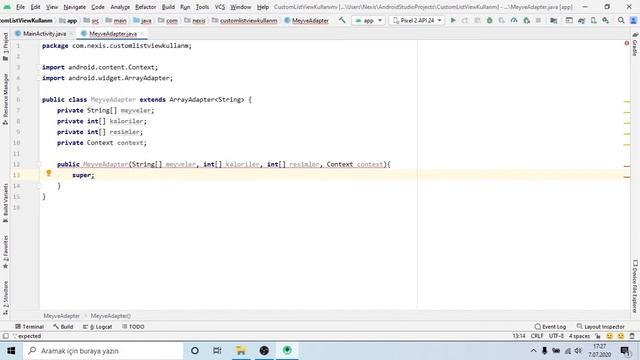Open the Build tool window
Image resolution: width=640 pixels, height=360 pixels.
[x=63, y=327]
